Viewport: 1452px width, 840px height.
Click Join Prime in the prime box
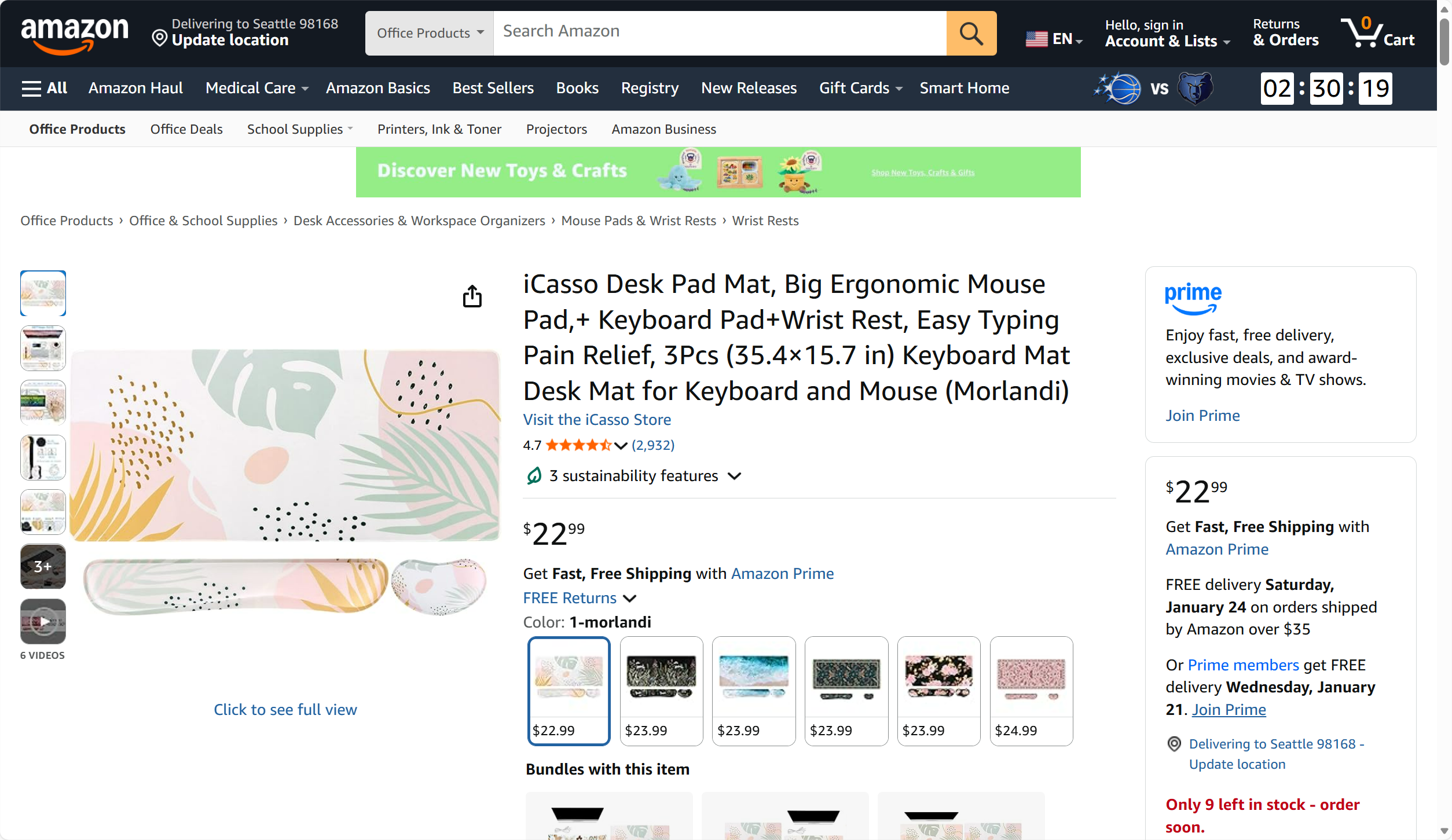[1202, 416]
